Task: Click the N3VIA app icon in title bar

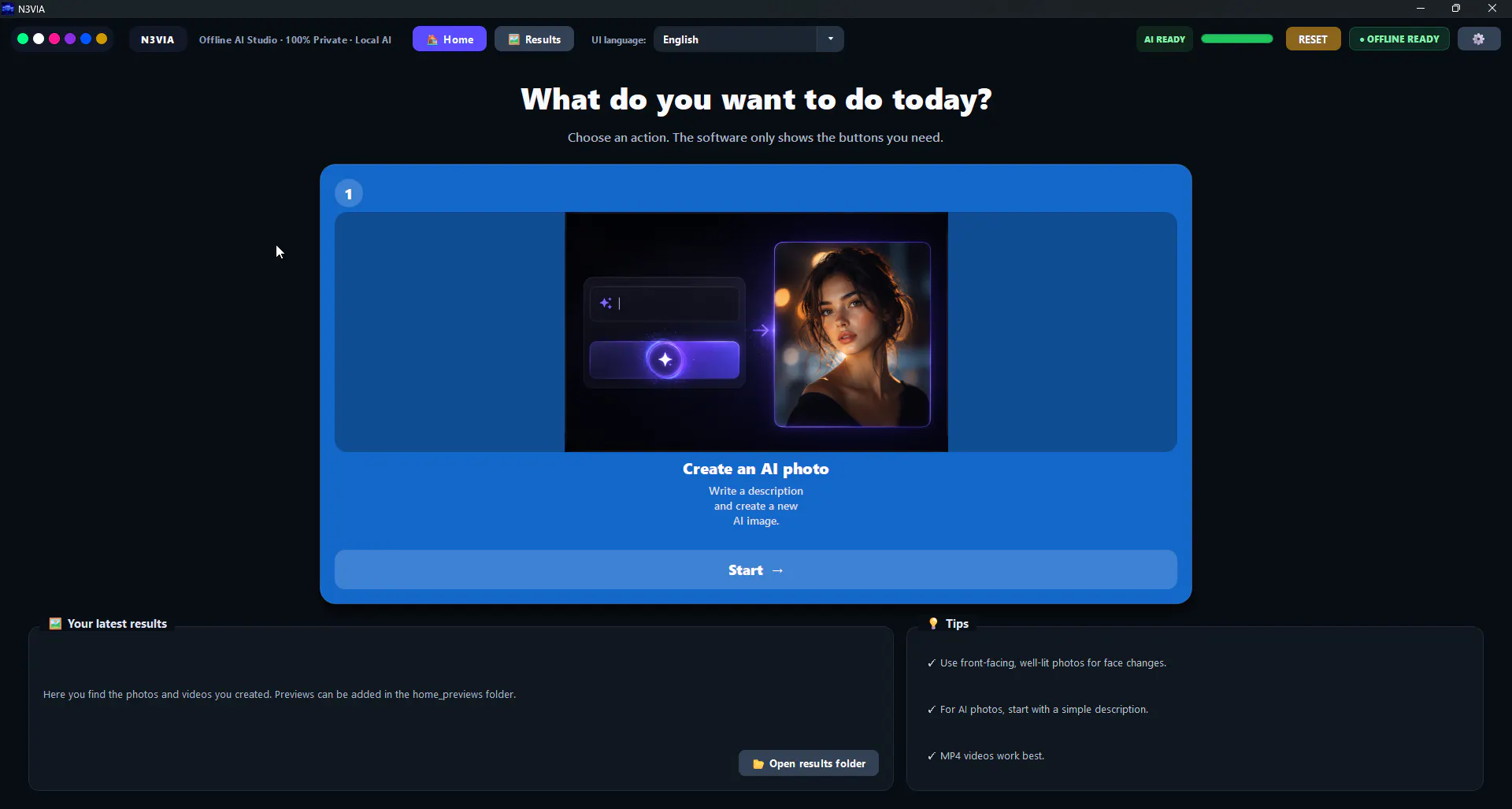Action: click(8, 9)
